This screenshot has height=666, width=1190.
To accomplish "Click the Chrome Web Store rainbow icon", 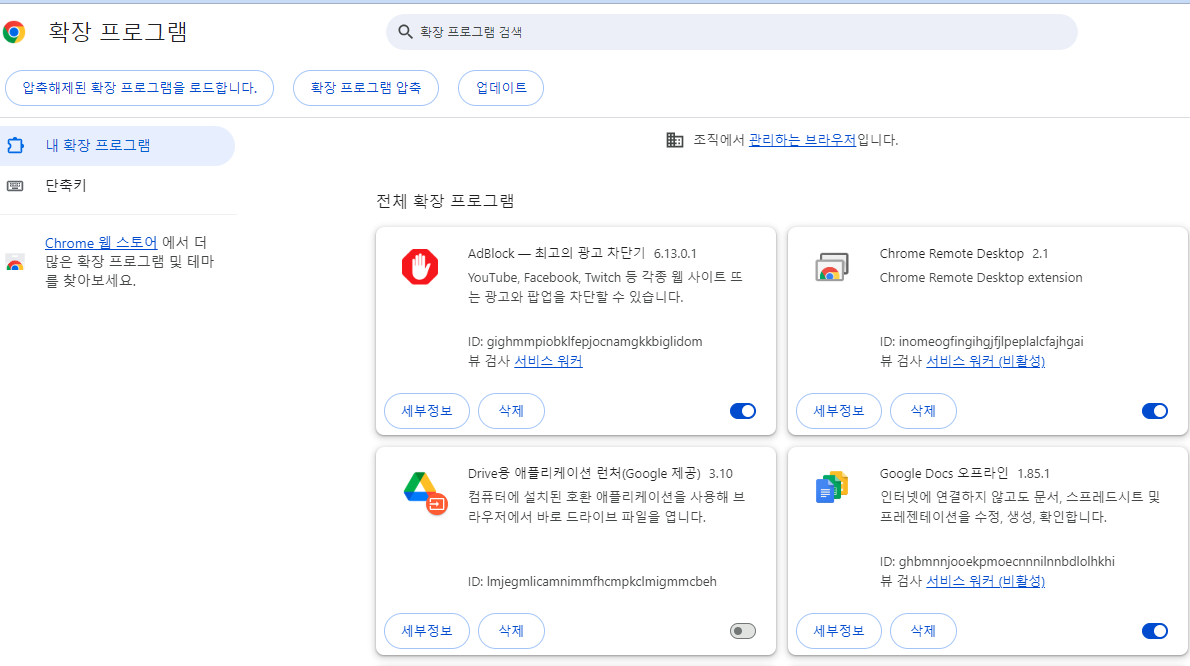I will (15, 263).
